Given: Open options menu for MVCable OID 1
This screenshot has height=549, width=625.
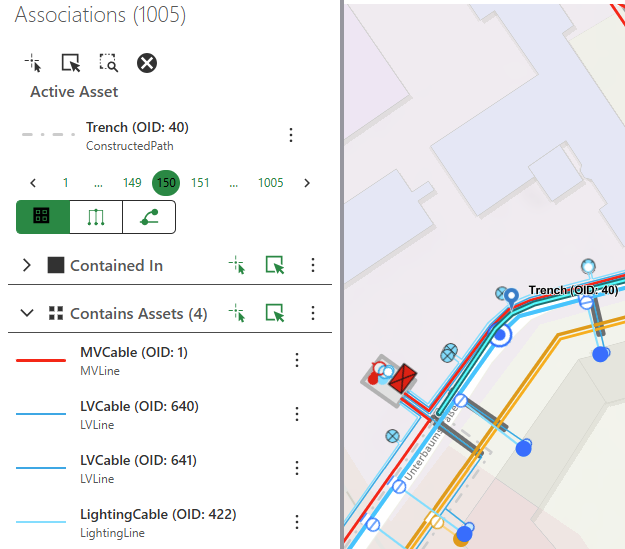Looking at the screenshot, I should coord(297,360).
